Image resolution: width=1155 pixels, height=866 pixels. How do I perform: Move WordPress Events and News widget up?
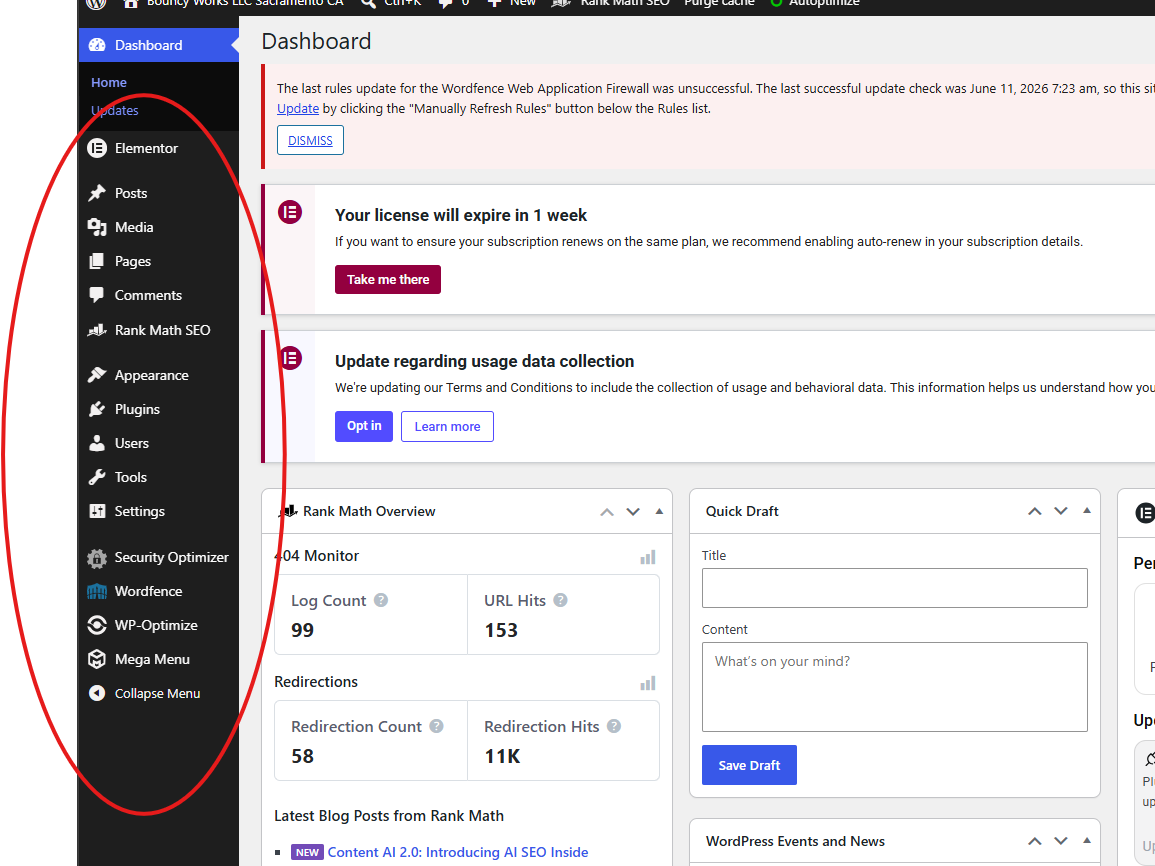pos(1035,841)
